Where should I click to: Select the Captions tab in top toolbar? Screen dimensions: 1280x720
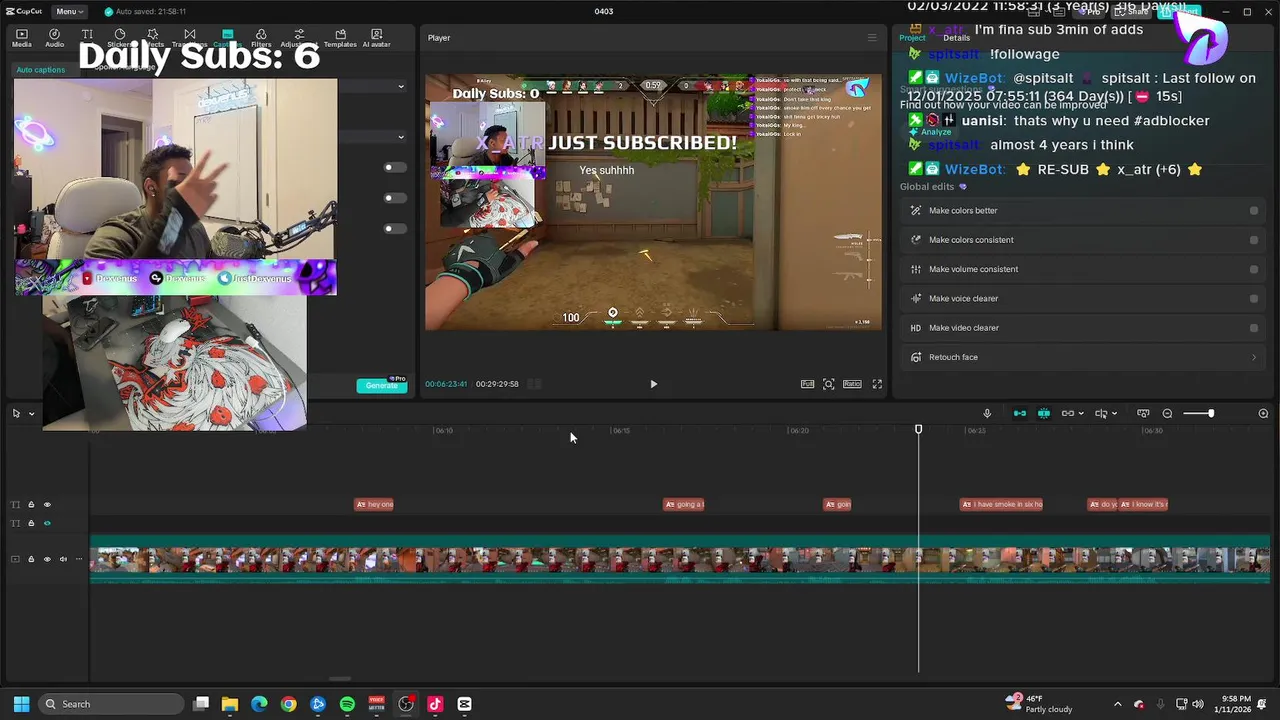pyautogui.click(x=227, y=38)
